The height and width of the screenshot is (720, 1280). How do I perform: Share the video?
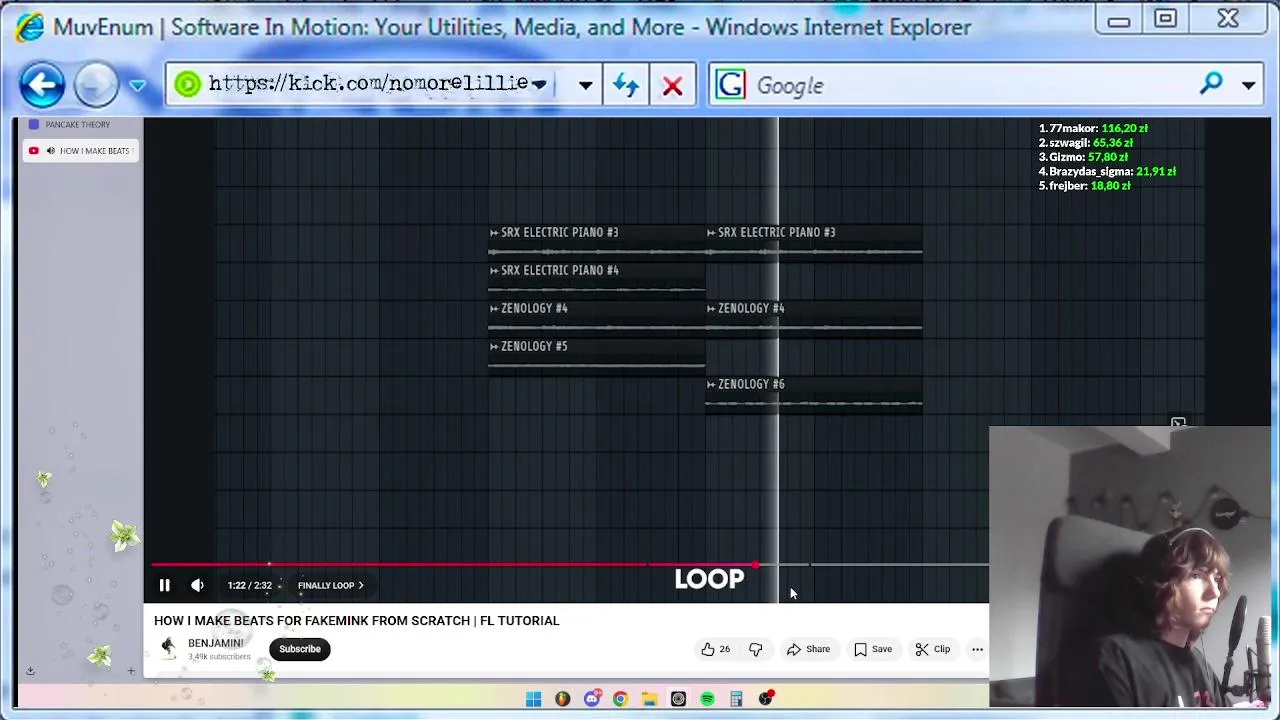(808, 649)
